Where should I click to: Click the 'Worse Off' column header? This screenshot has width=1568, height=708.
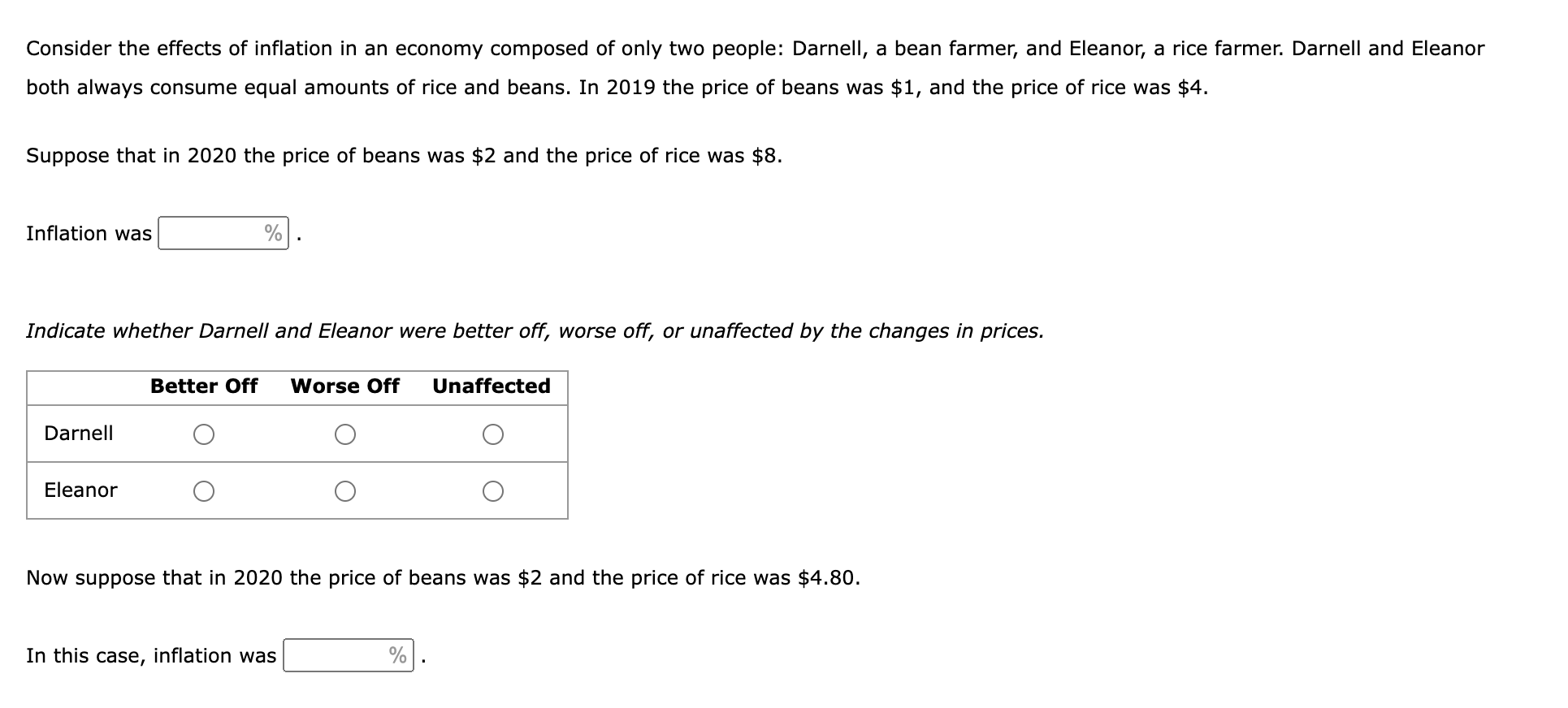[345, 386]
